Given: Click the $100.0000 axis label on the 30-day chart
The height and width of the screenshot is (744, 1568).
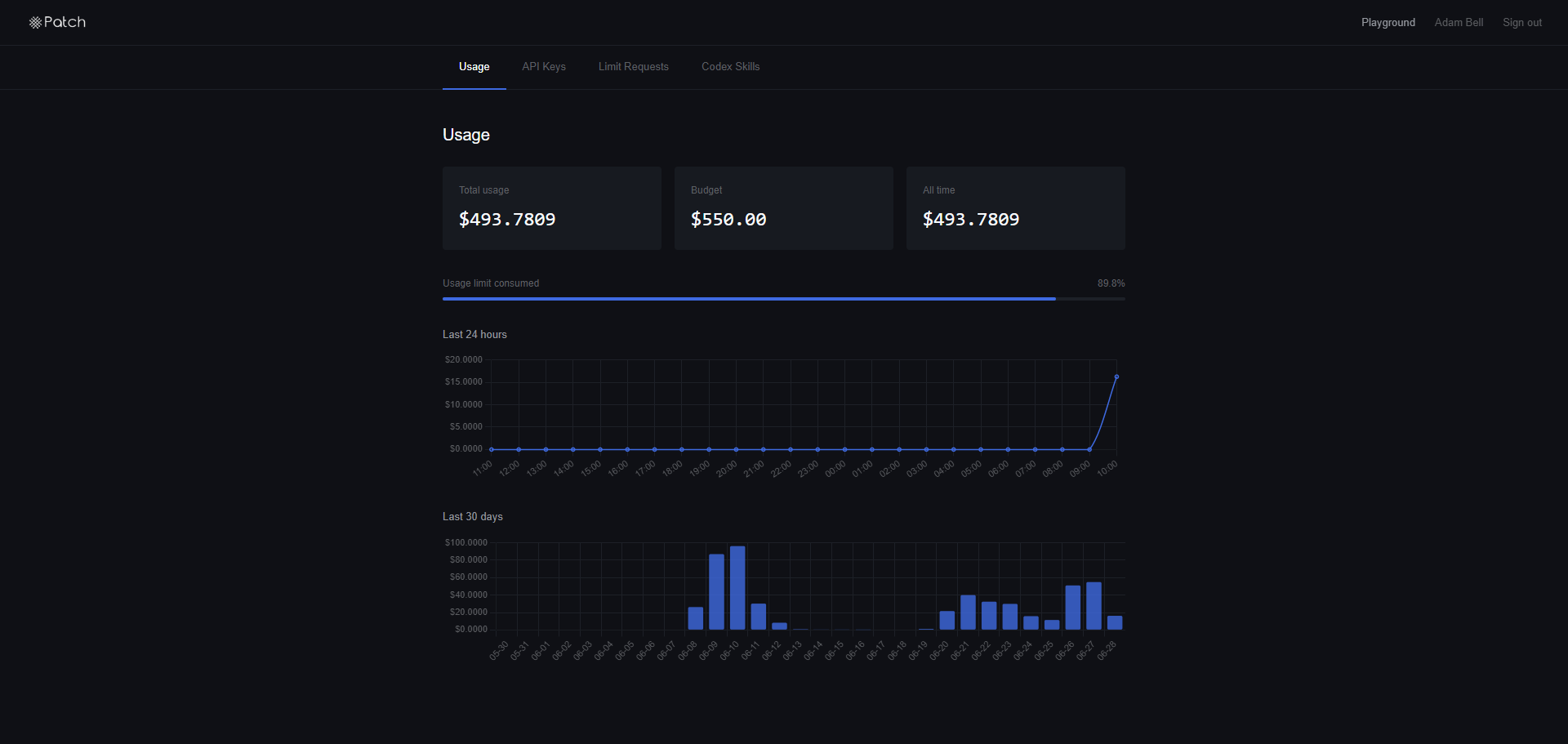Looking at the screenshot, I should 466,543.
